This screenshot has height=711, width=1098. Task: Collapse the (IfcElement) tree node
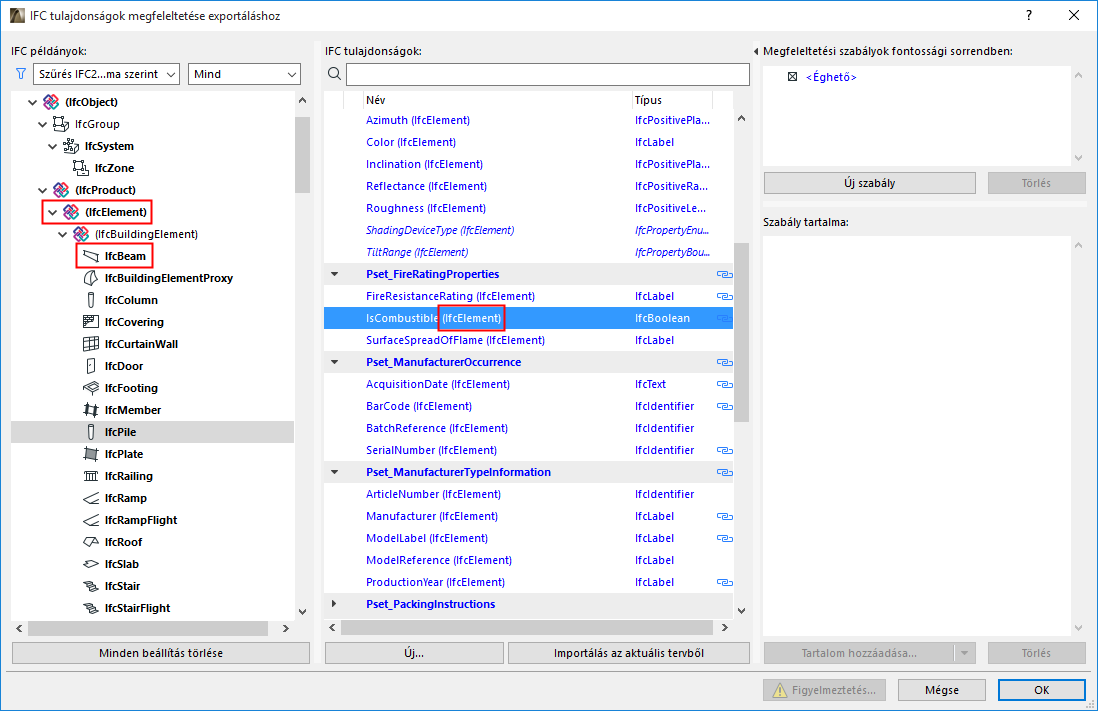[x=53, y=212]
